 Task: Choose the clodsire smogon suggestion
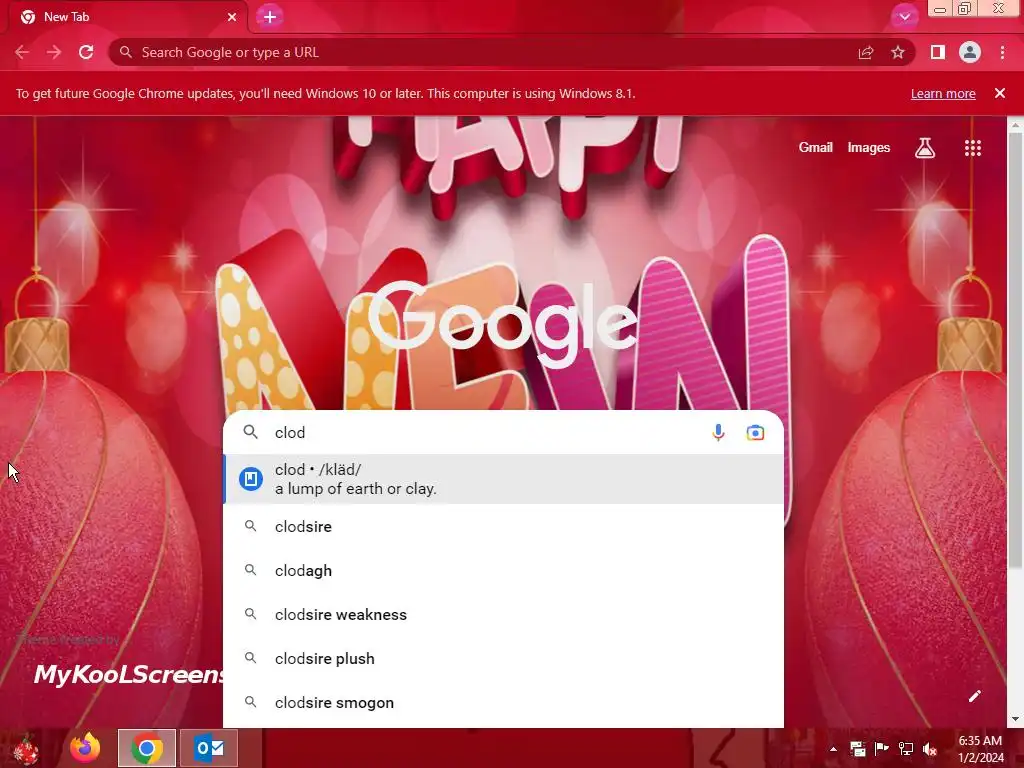click(x=504, y=703)
